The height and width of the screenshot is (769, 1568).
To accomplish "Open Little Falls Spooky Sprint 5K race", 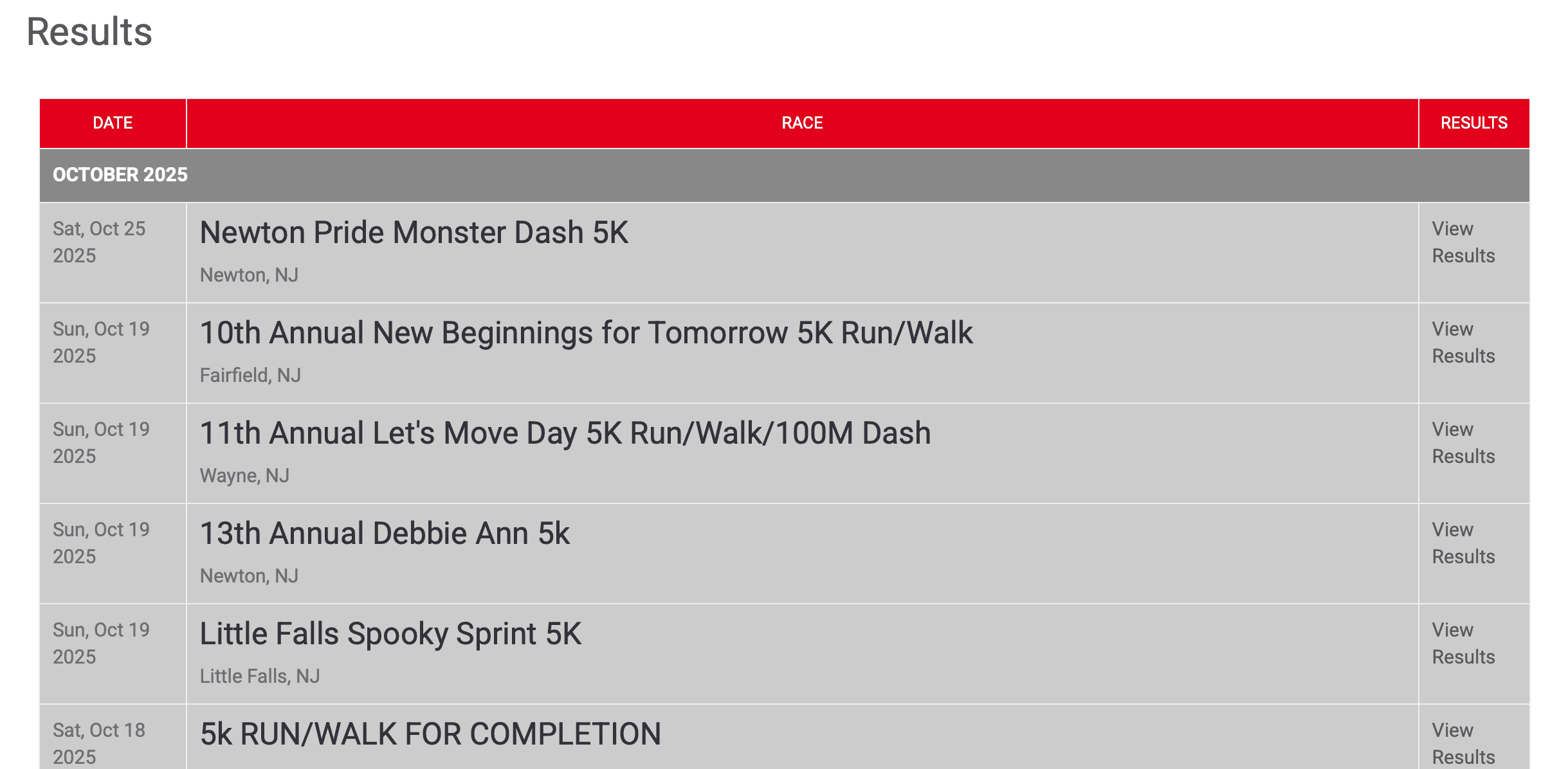I will pos(390,634).
